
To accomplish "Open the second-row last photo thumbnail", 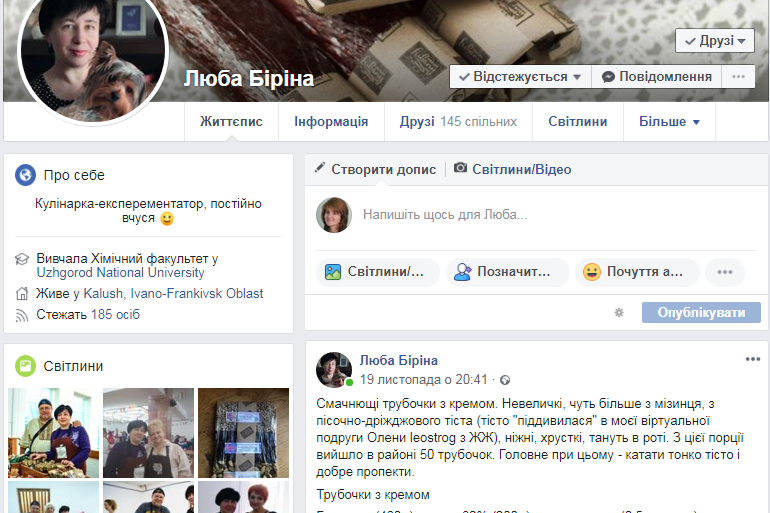I will tap(244, 497).
